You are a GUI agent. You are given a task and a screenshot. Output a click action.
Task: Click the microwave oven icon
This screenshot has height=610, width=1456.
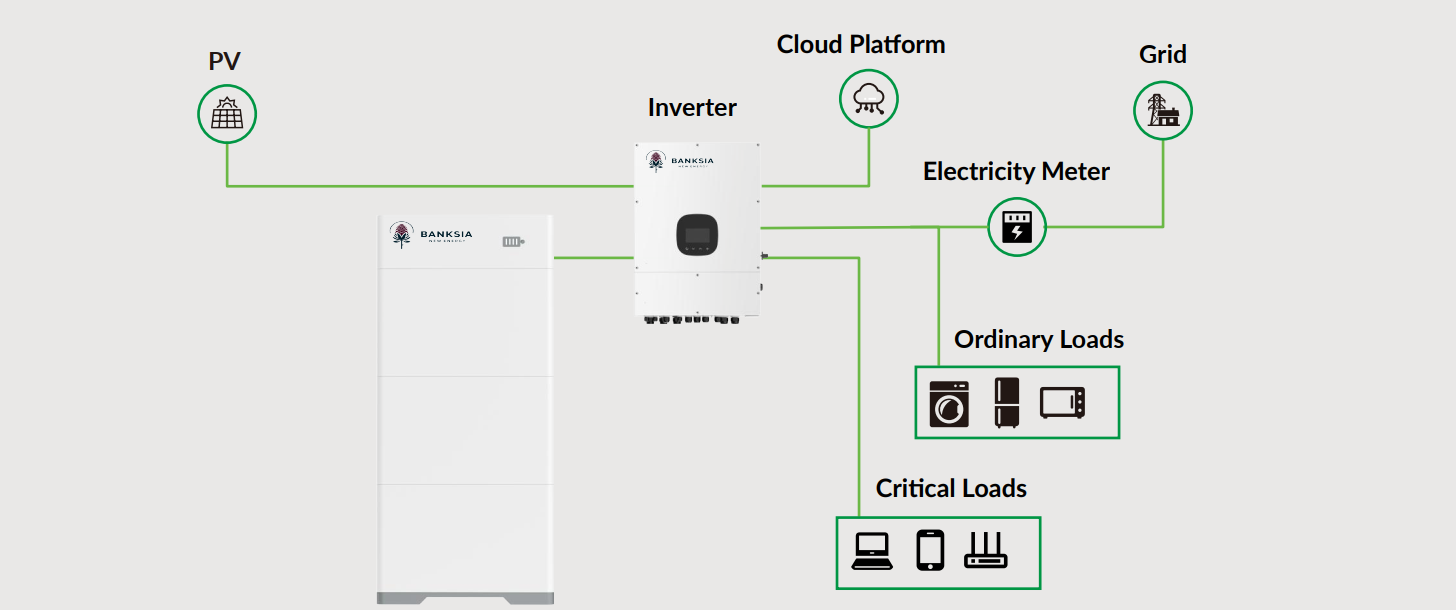click(1062, 403)
